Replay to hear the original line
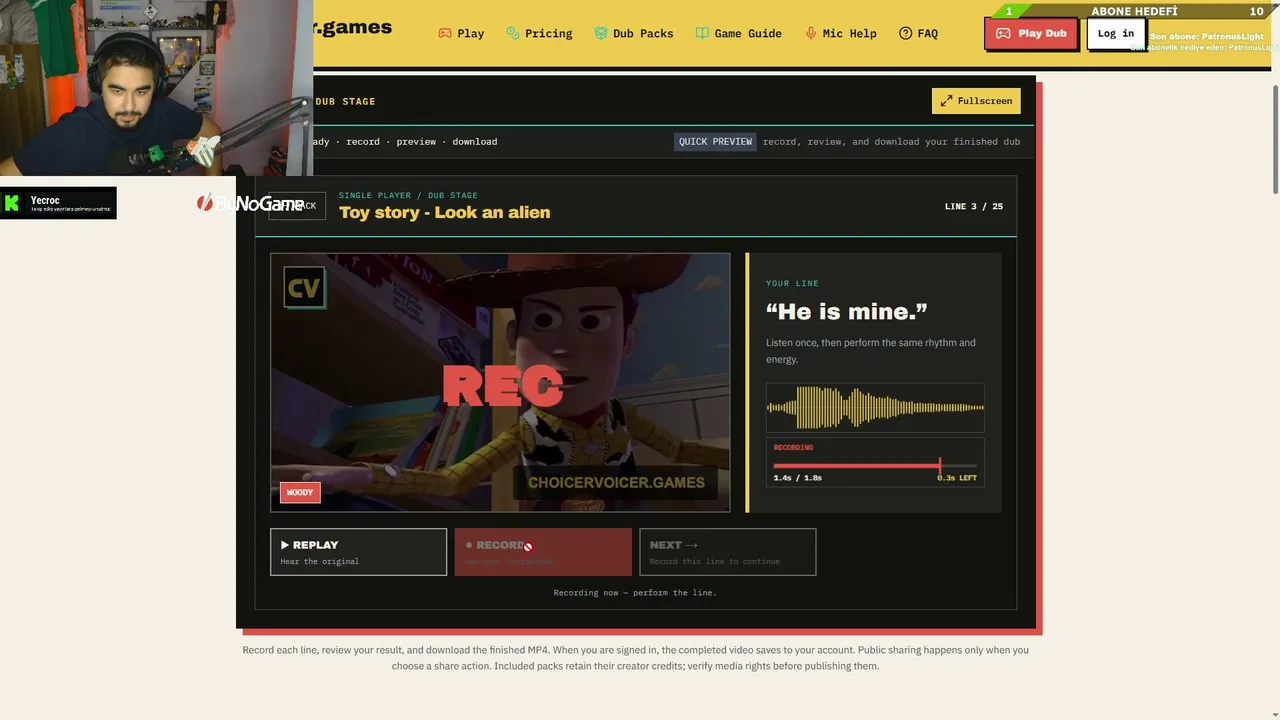The image size is (1280, 720). pos(358,552)
